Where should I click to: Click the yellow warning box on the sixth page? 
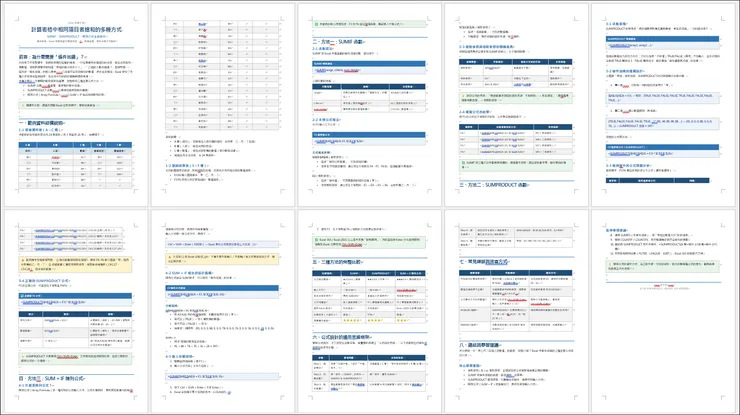(x=76, y=264)
